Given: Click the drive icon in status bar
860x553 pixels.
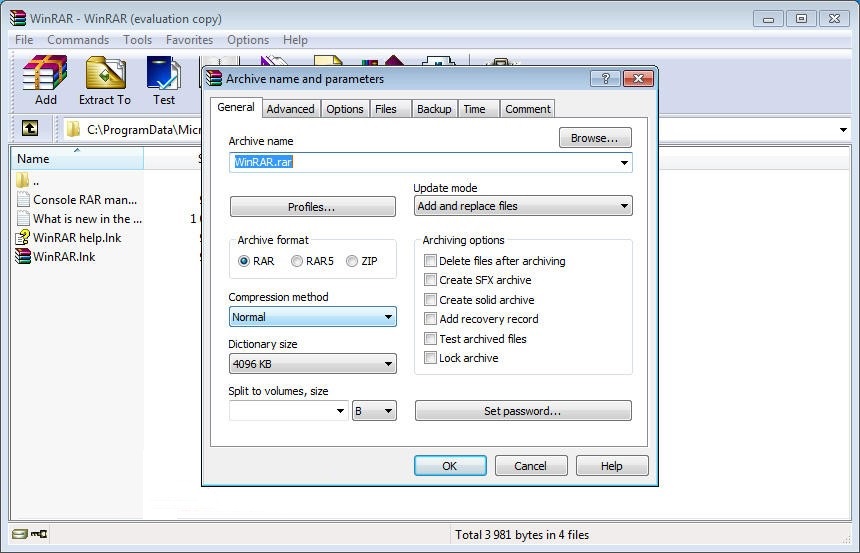Looking at the screenshot, I should [x=19, y=534].
